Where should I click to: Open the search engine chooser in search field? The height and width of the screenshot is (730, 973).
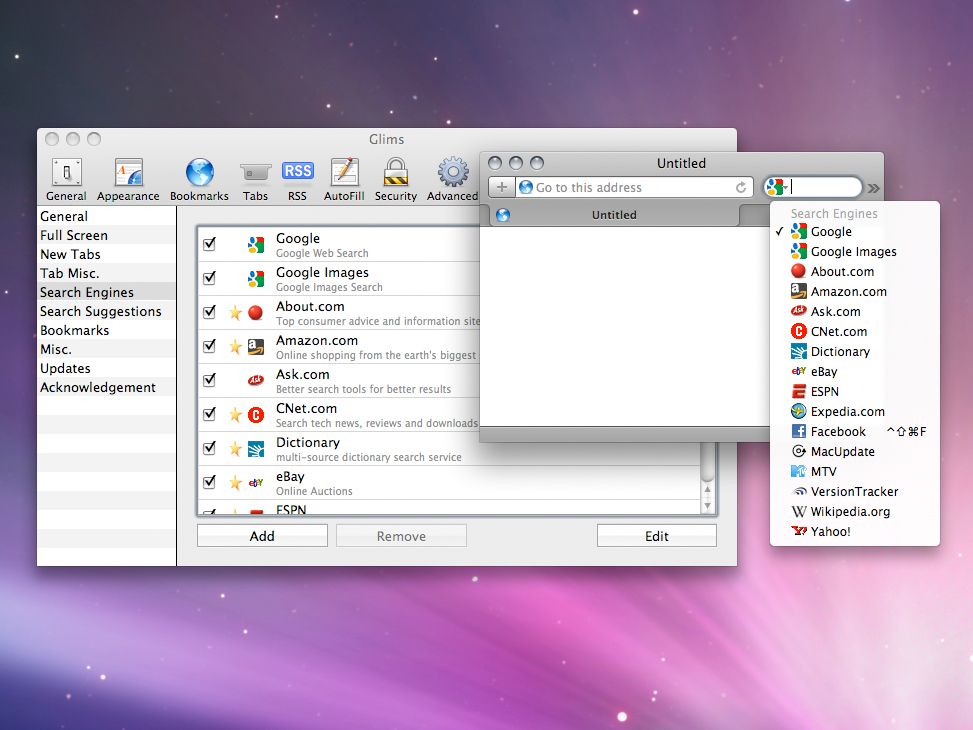point(777,187)
